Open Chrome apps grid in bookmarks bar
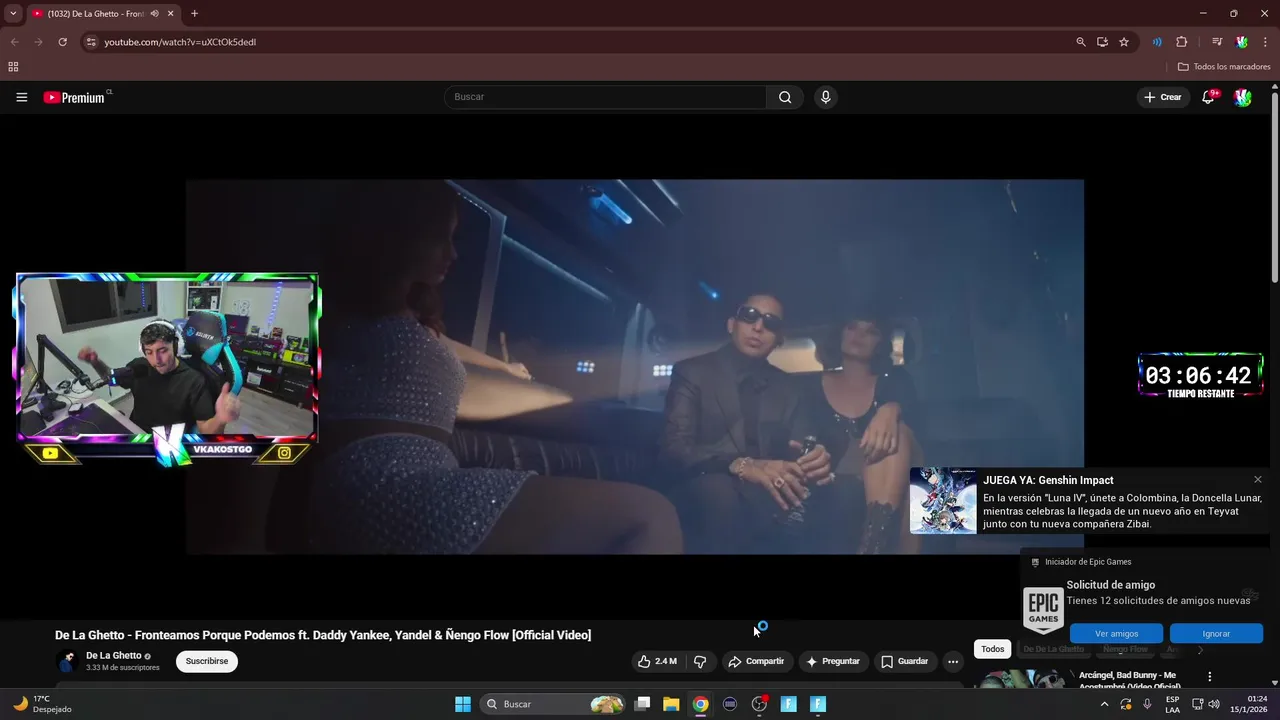The image size is (1280, 720). pyautogui.click(x=13, y=67)
